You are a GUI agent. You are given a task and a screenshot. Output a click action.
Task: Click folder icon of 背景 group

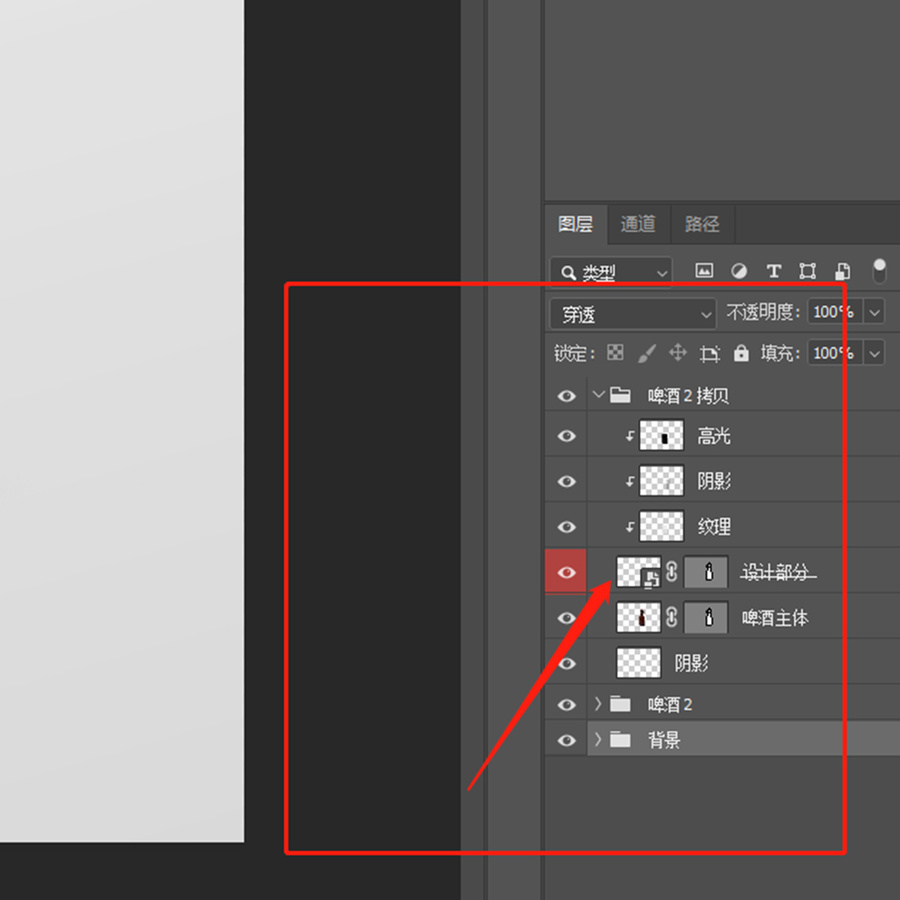click(620, 739)
